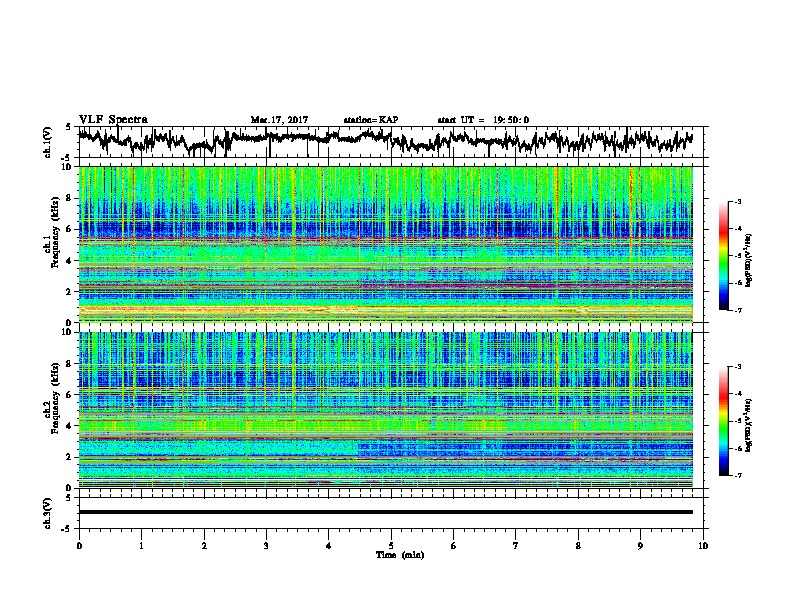Click the "Time (min)" axis title
This screenshot has height=612, width=792.
[x=400, y=555]
